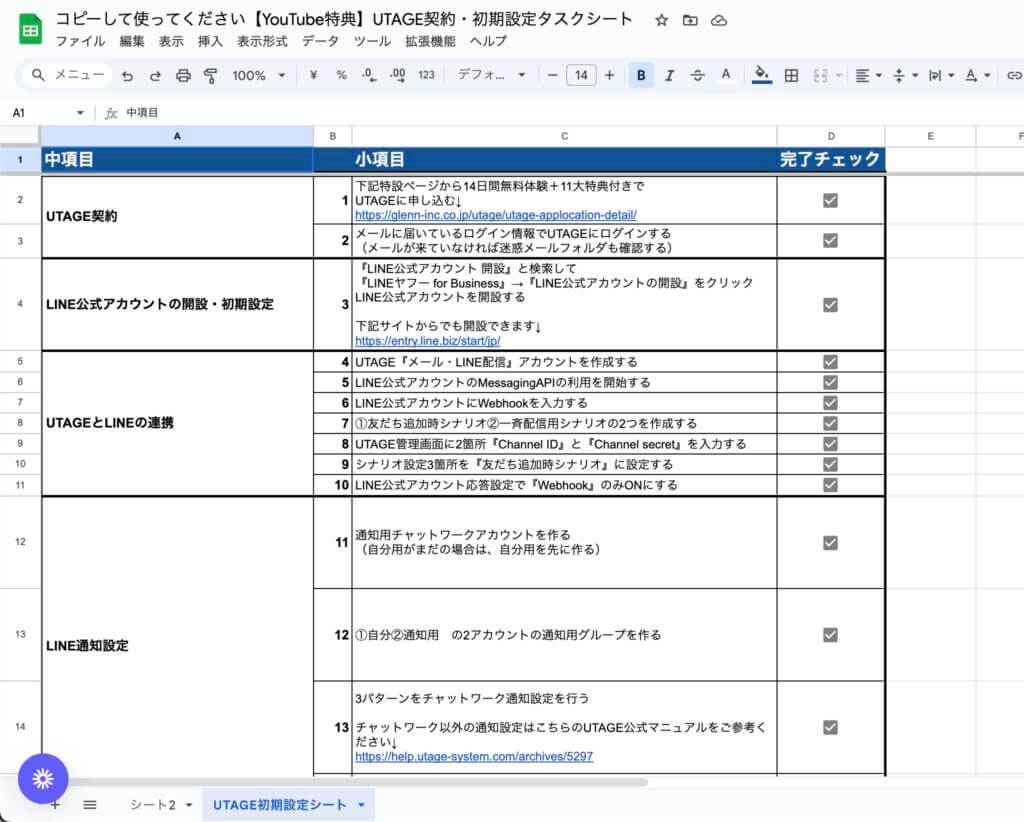Viewport: 1024px width, 822px height.
Task: Toggle bold formatting
Action: [x=641, y=75]
